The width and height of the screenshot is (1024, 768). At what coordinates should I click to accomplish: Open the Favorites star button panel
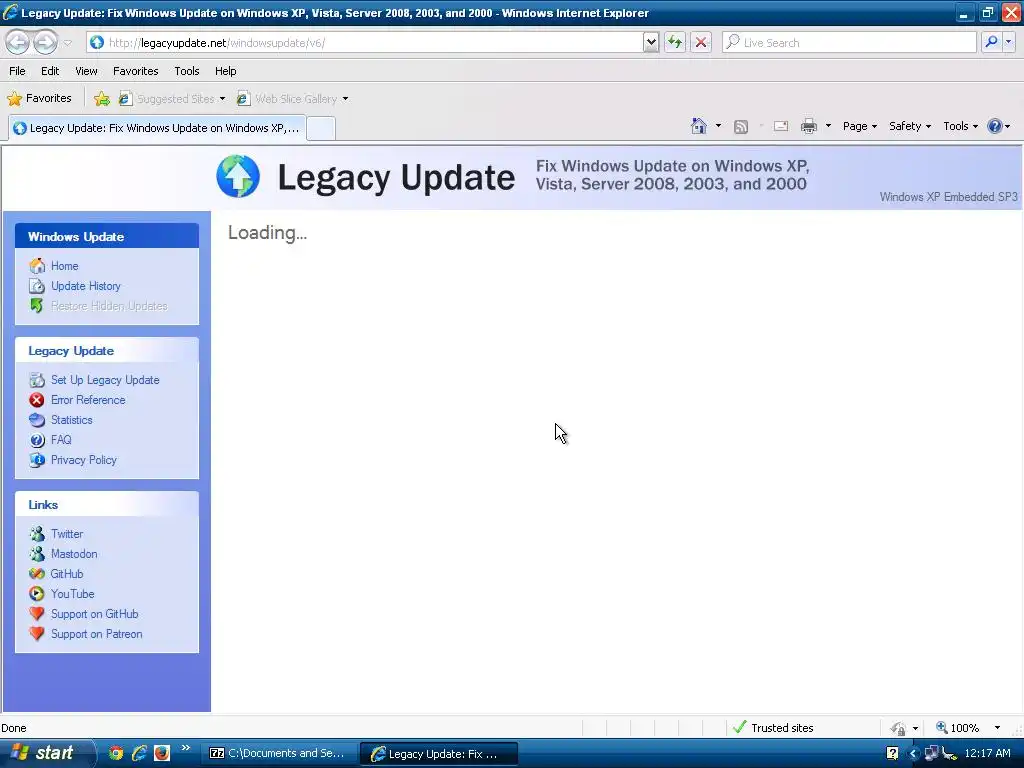39,99
